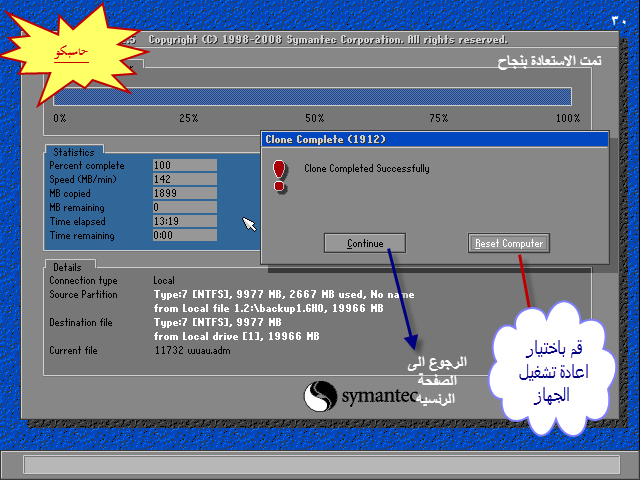The height and width of the screenshot is (480, 640).
Task: Click the red exclamation mark icon
Action: pyautogui.click(x=280, y=176)
